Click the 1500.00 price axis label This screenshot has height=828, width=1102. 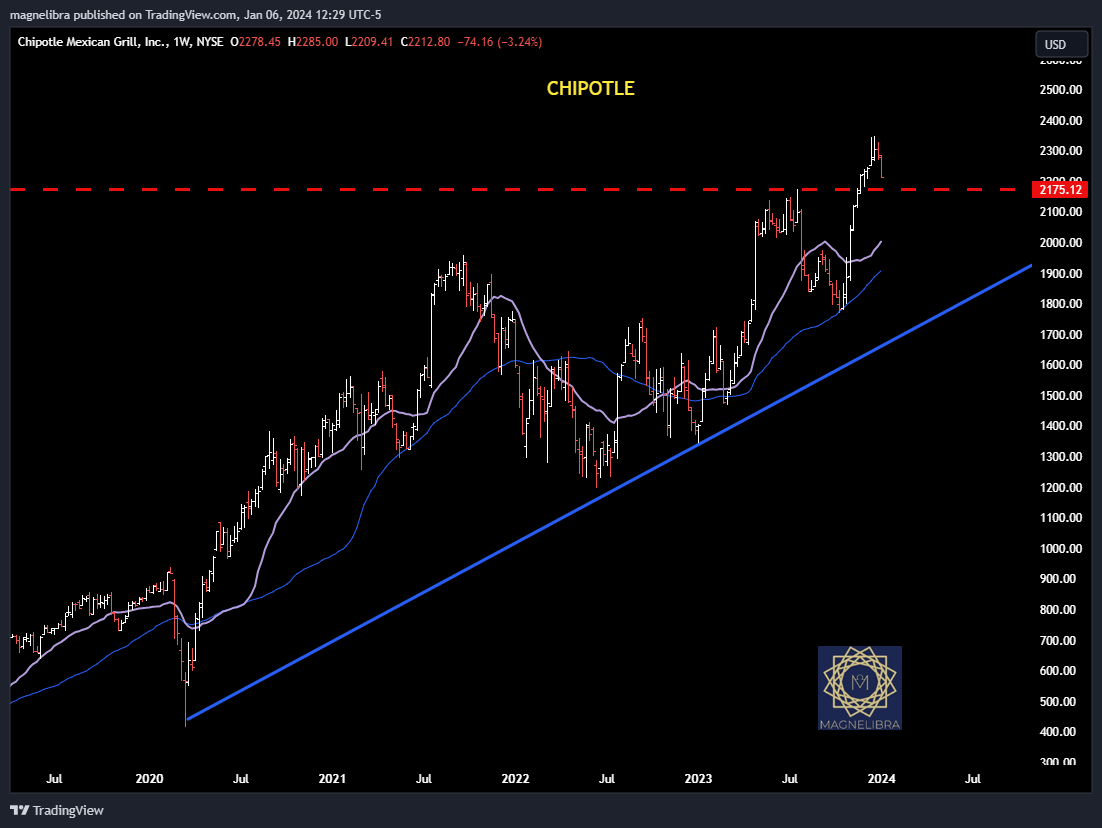pos(1061,395)
